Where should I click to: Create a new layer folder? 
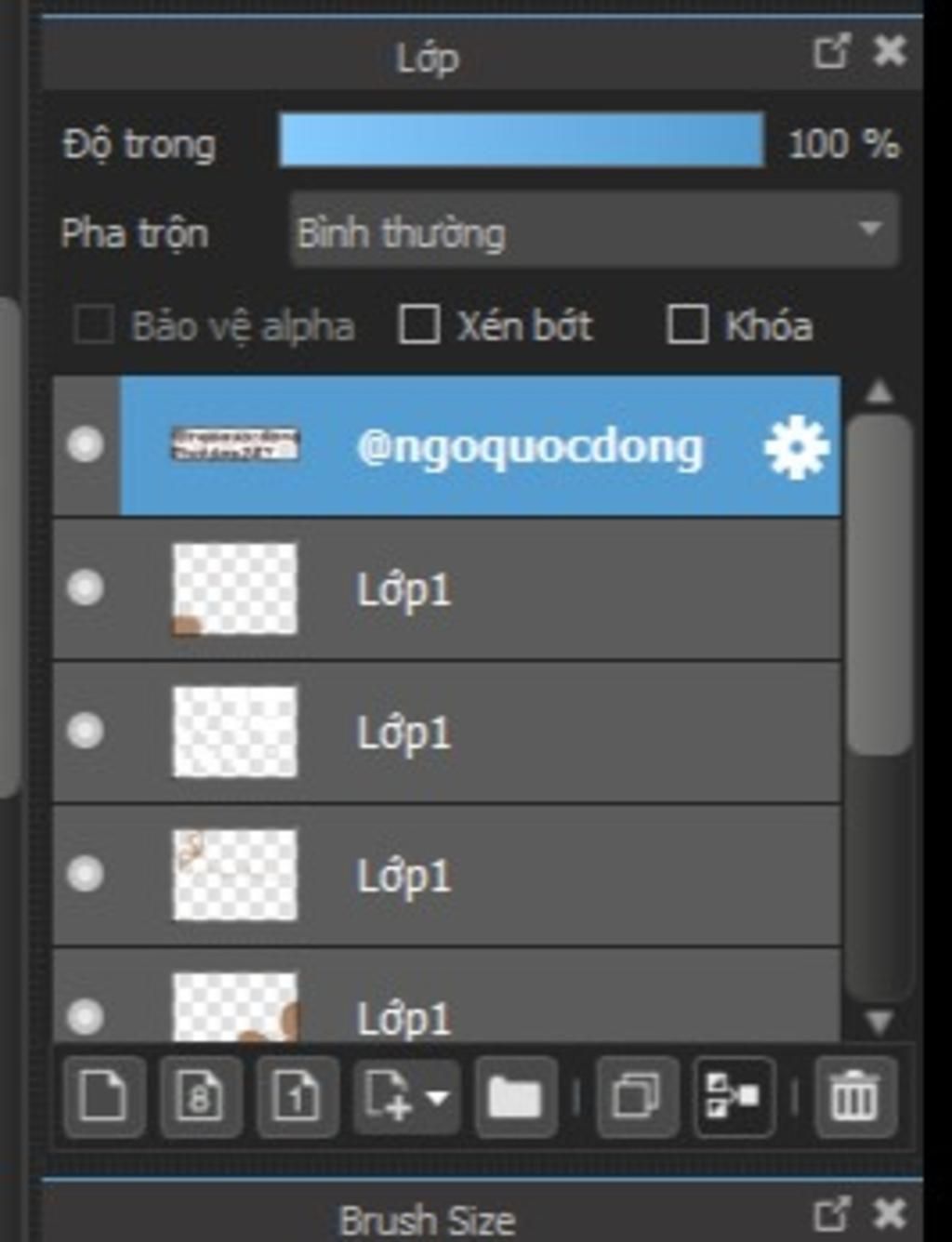pyautogui.click(x=516, y=1097)
